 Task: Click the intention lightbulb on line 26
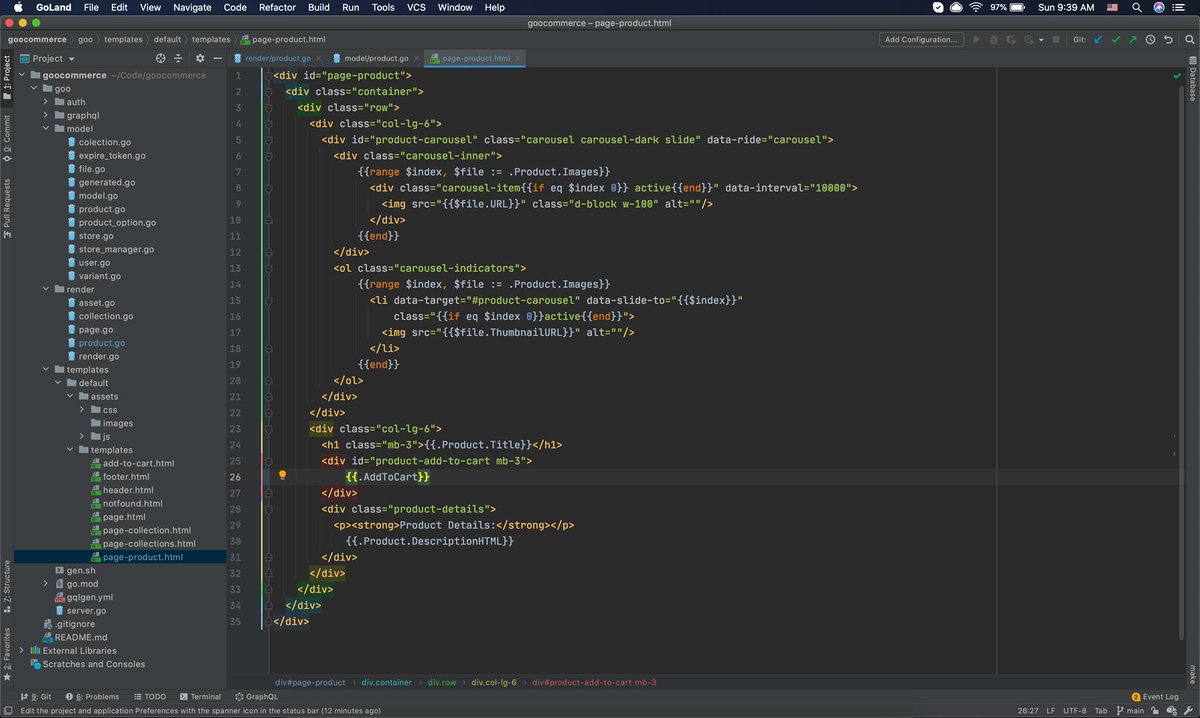(282, 476)
